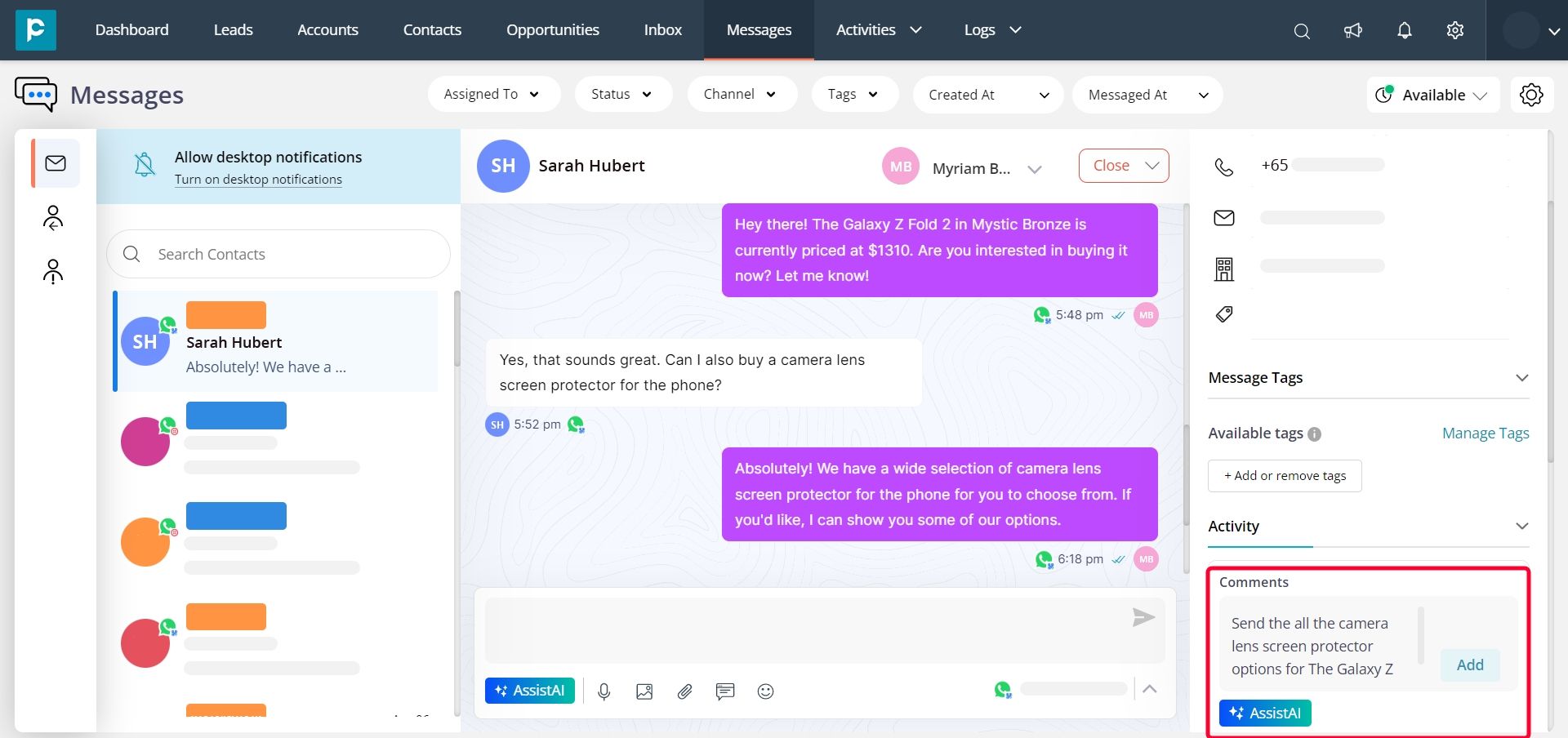Open the user profile dropdown arrow

pos(1553,31)
